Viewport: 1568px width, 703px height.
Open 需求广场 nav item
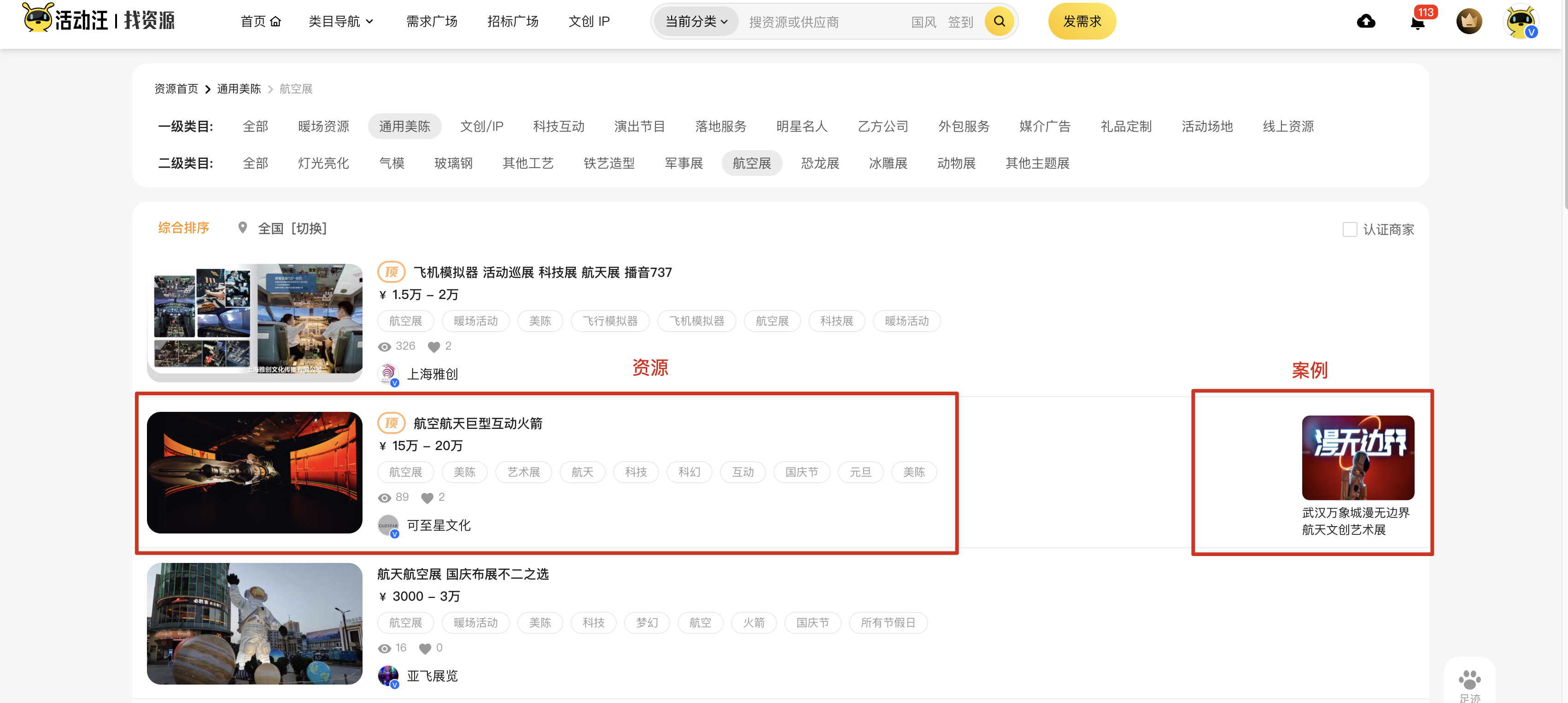click(x=432, y=22)
